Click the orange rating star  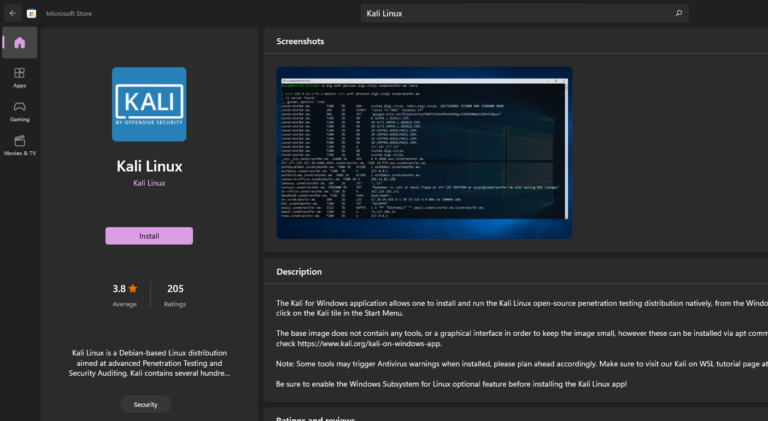pyautogui.click(x=133, y=288)
